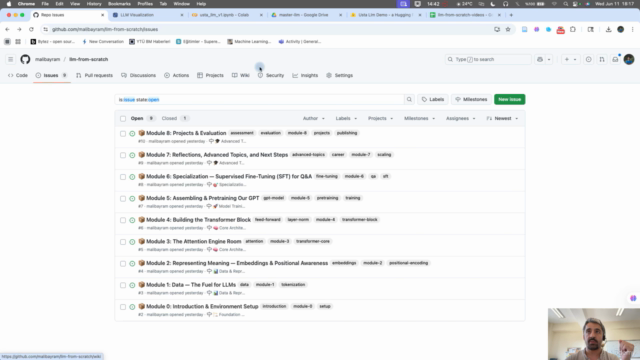Screen dimensions: 640x360
Task: Expand the Copilot dropdown arrow in header
Action: (549, 59)
